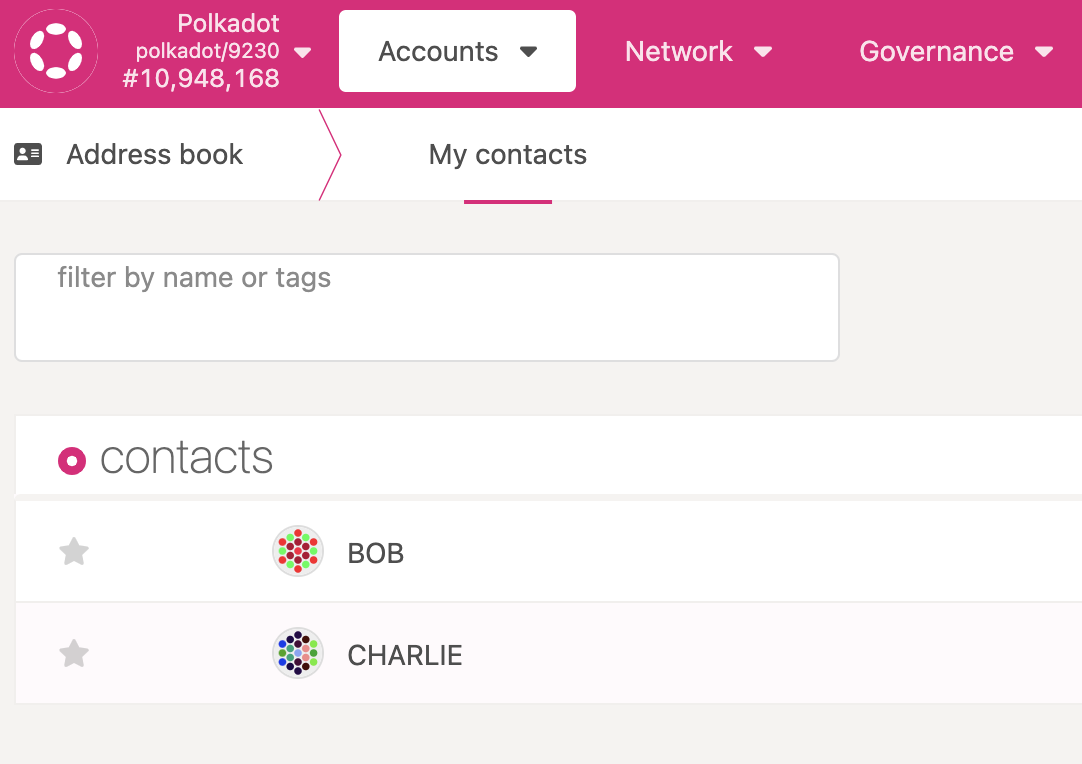Click the Polkadot network logo

[55, 51]
